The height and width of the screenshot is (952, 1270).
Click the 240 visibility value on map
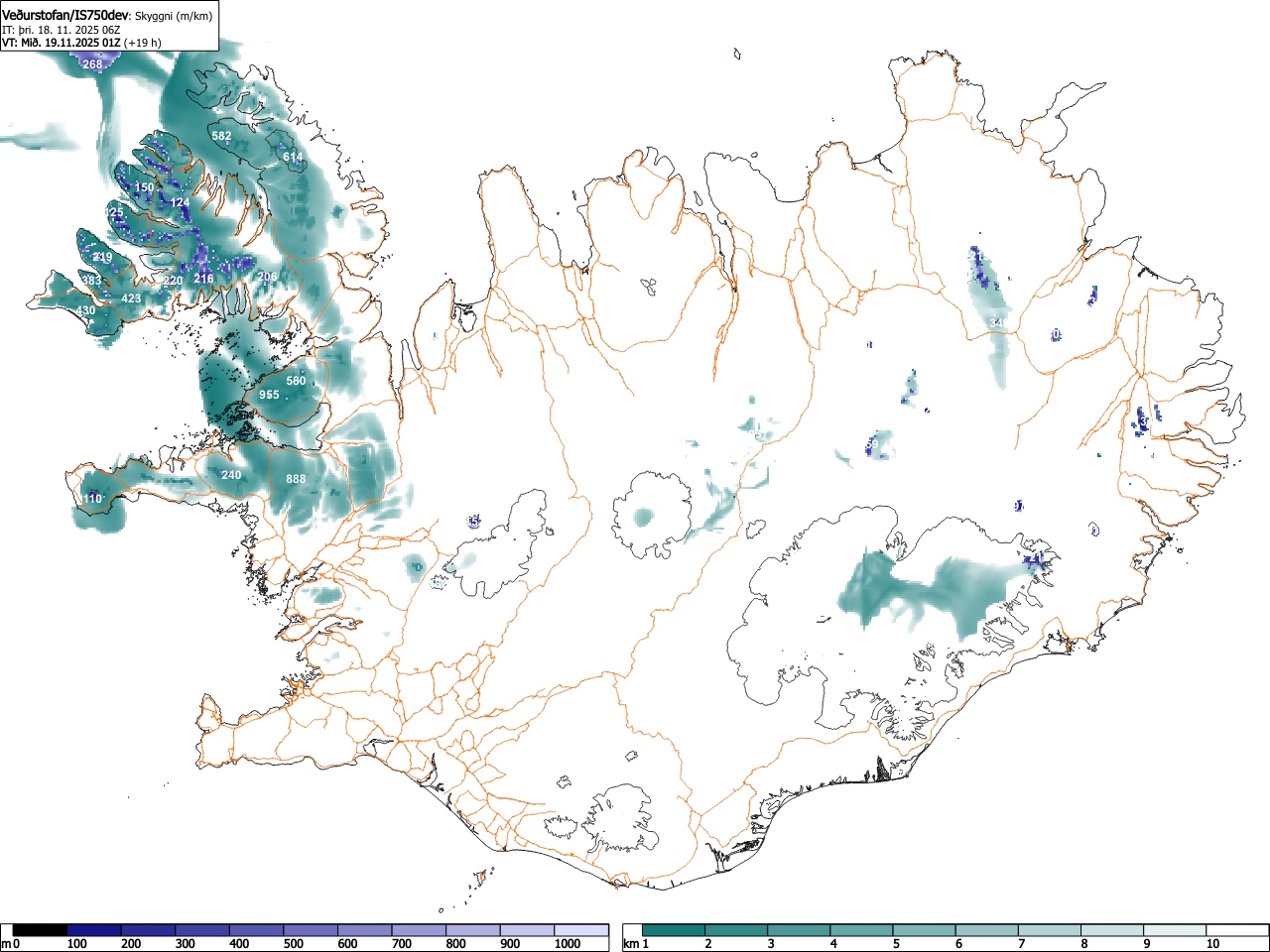click(231, 475)
